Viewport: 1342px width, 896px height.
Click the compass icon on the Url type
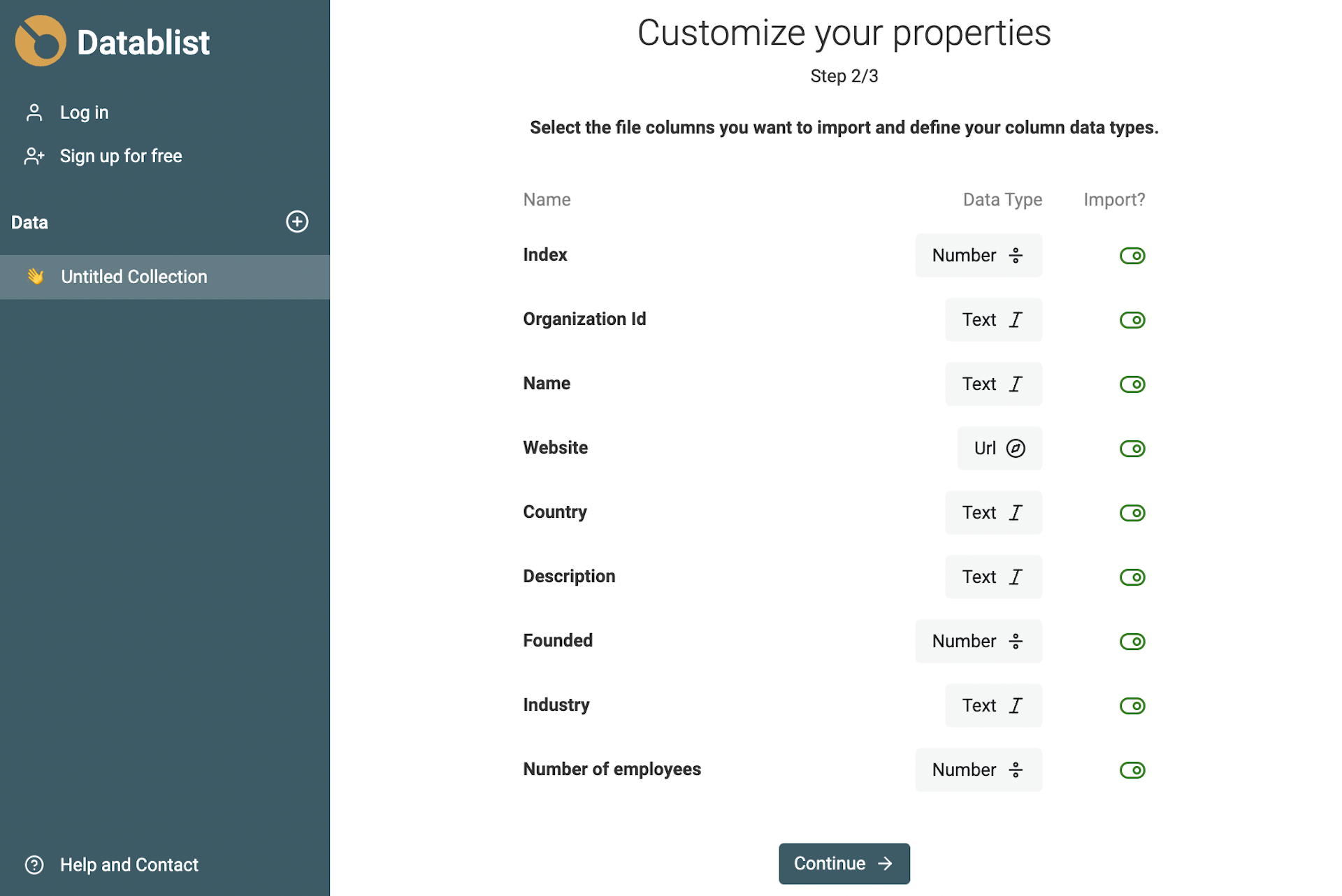point(1015,448)
